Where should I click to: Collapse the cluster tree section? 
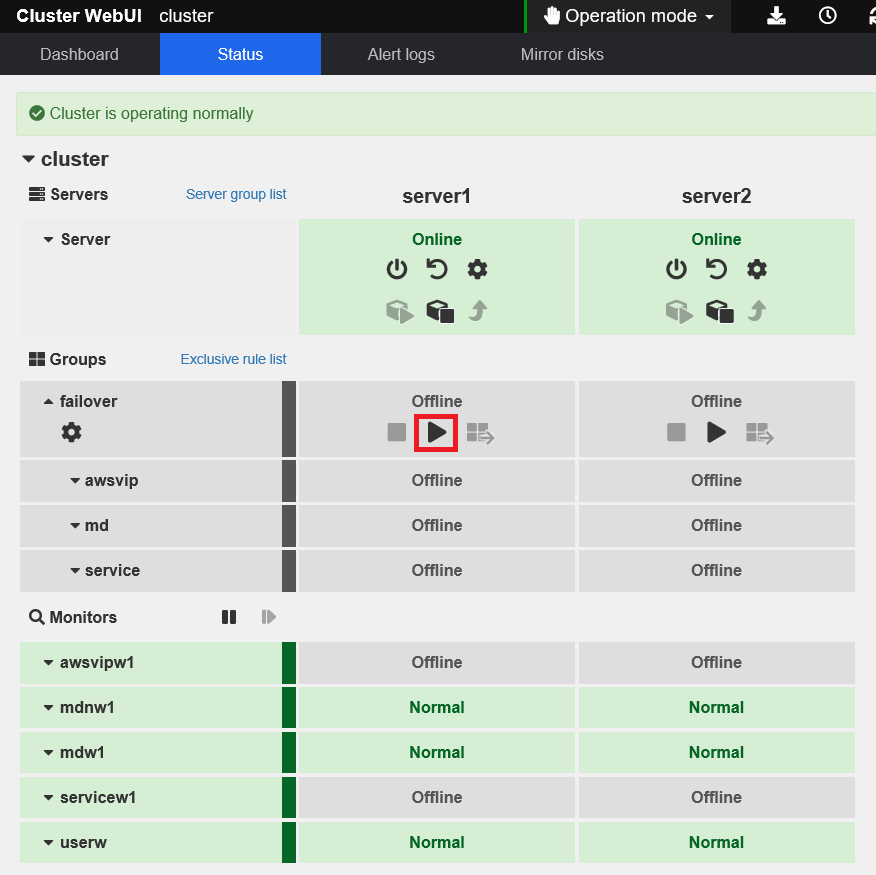coord(28,160)
